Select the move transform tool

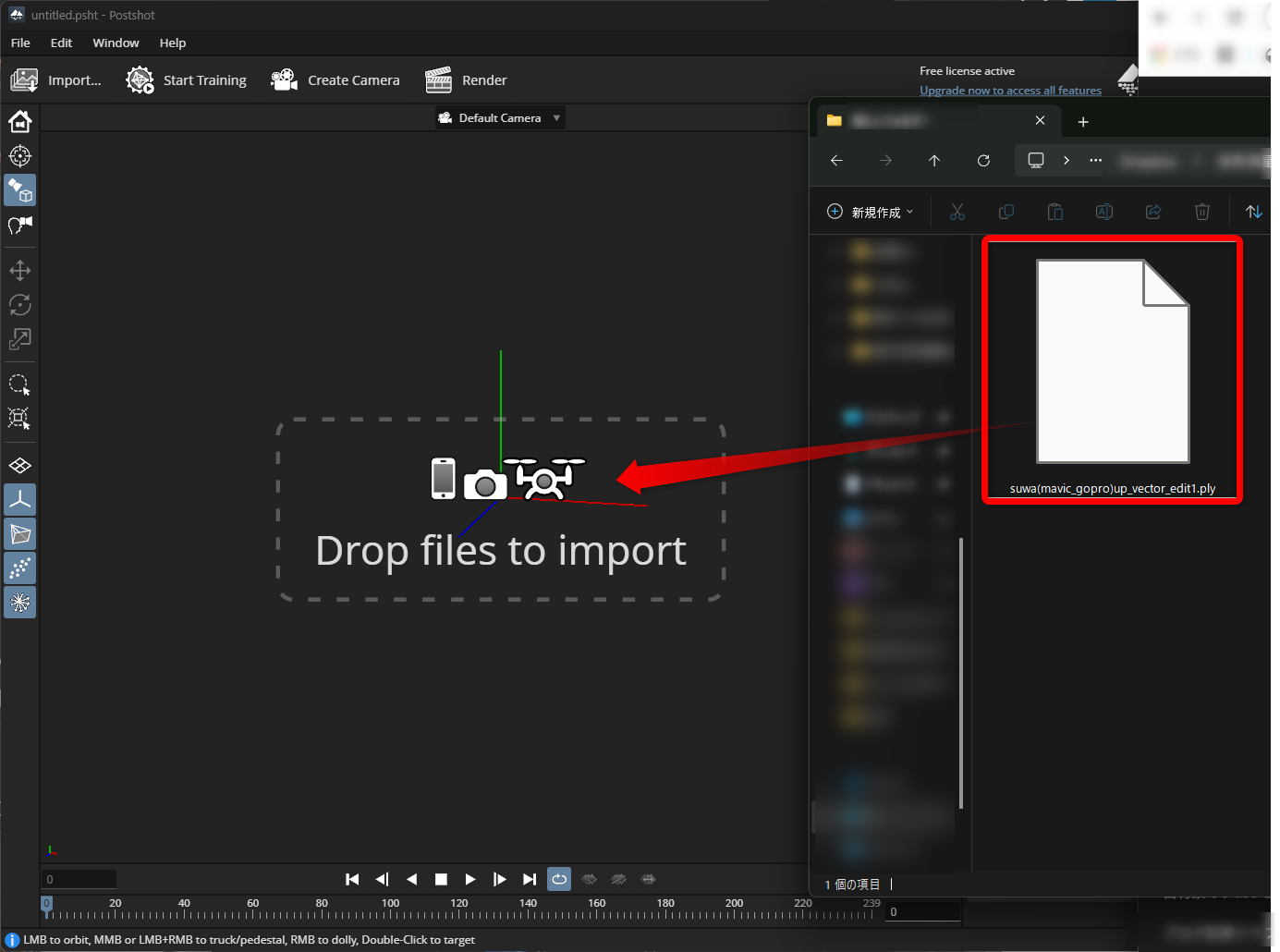pyautogui.click(x=20, y=271)
